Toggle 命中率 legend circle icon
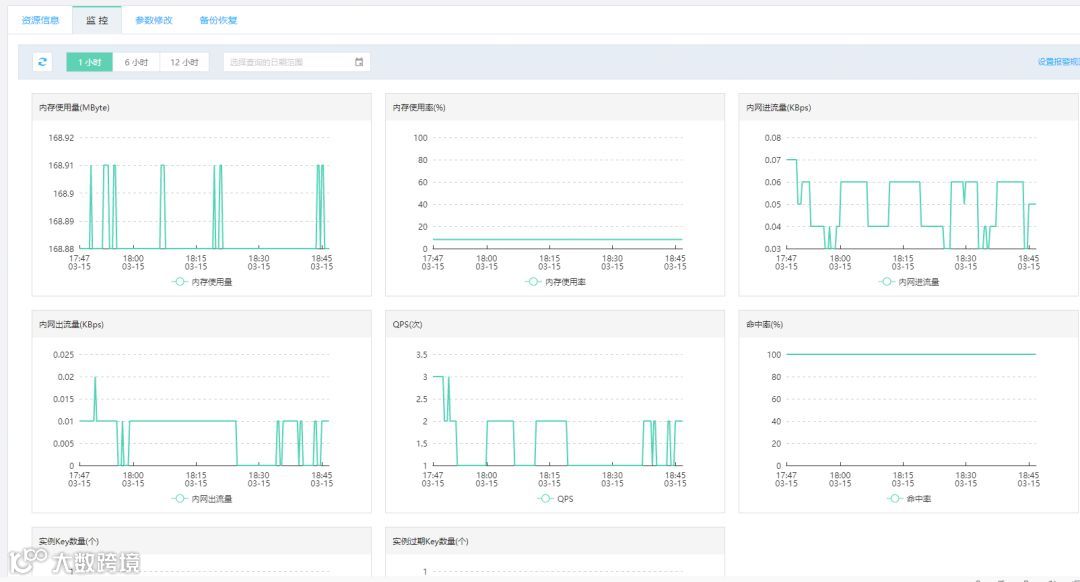 (x=894, y=499)
